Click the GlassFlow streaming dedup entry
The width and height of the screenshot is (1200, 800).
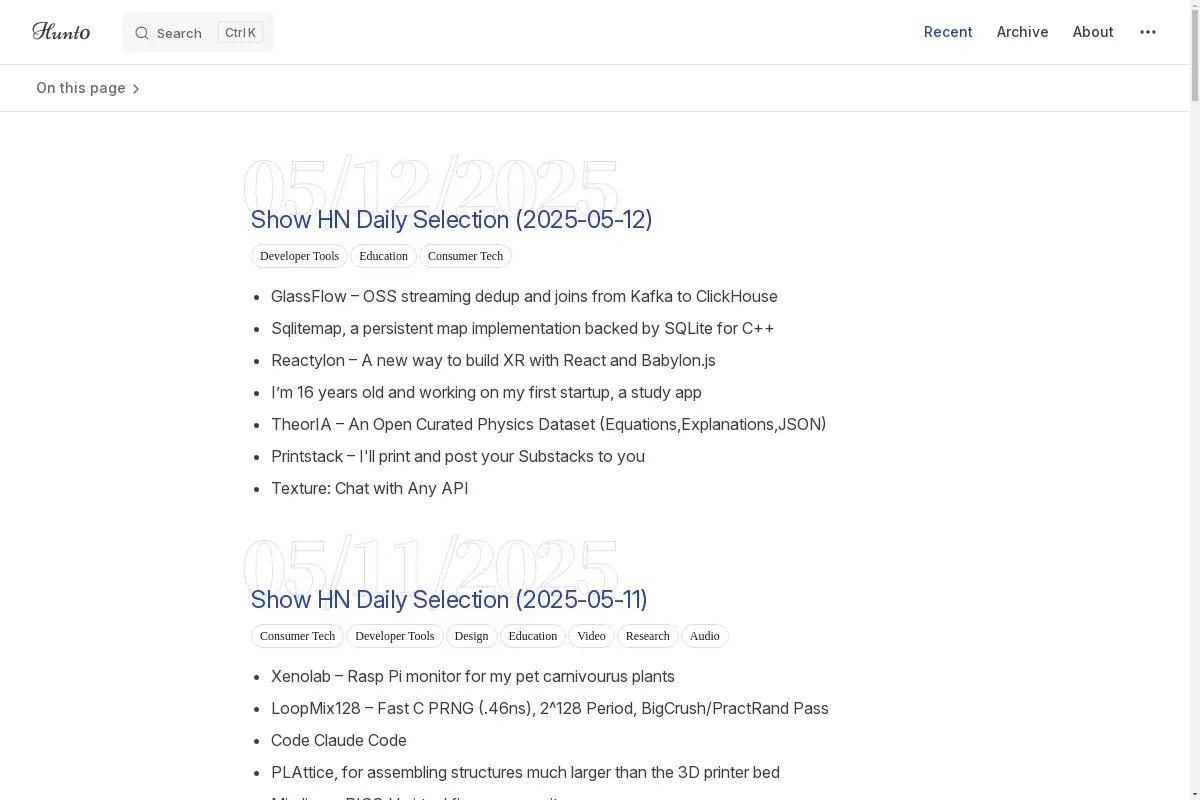point(524,296)
